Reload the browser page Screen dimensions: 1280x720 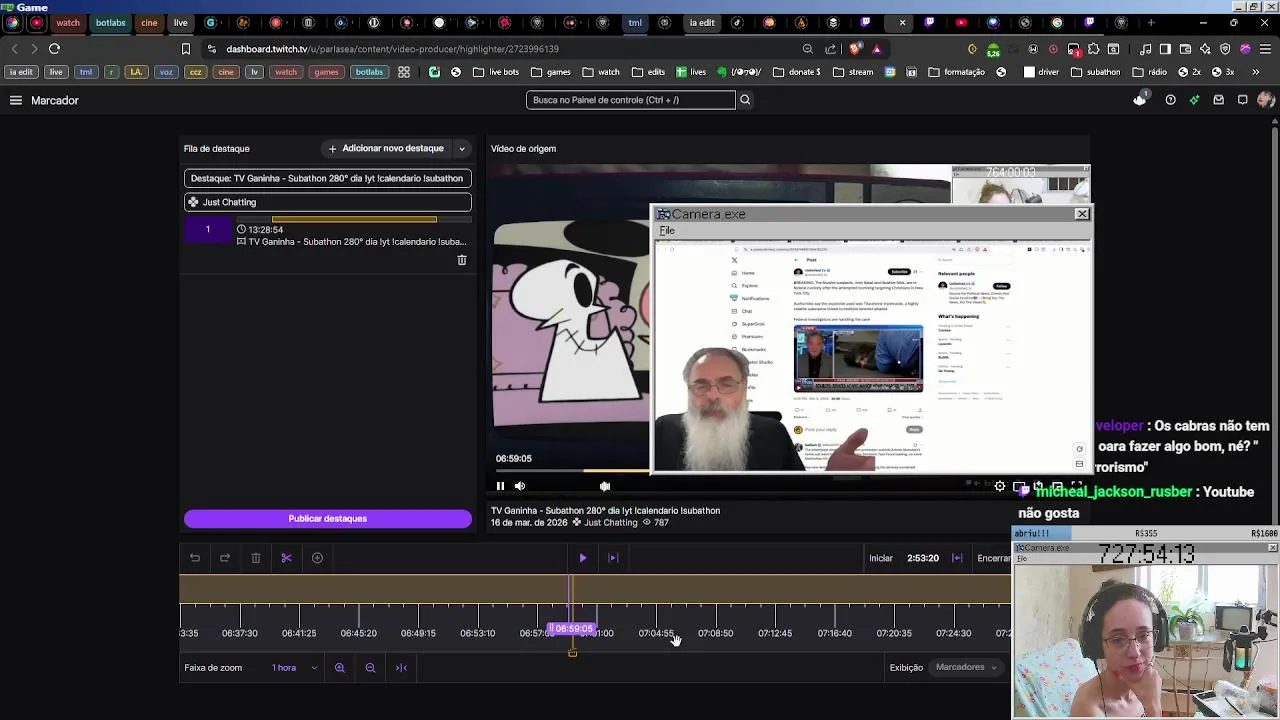pos(55,49)
